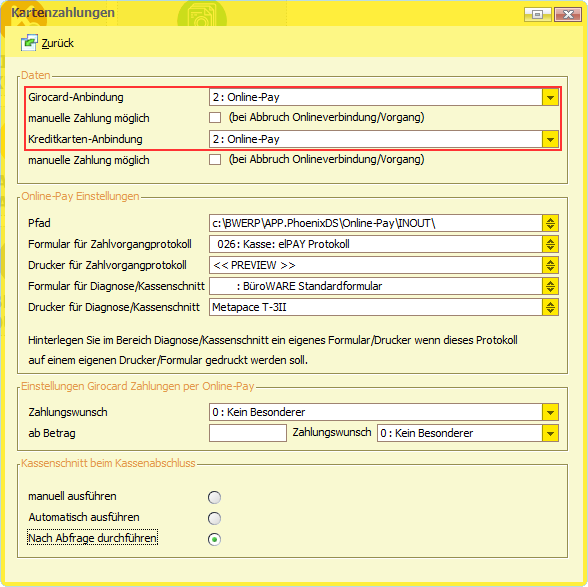
Task: Click into the Pfad input field
Action: click(x=376, y=224)
